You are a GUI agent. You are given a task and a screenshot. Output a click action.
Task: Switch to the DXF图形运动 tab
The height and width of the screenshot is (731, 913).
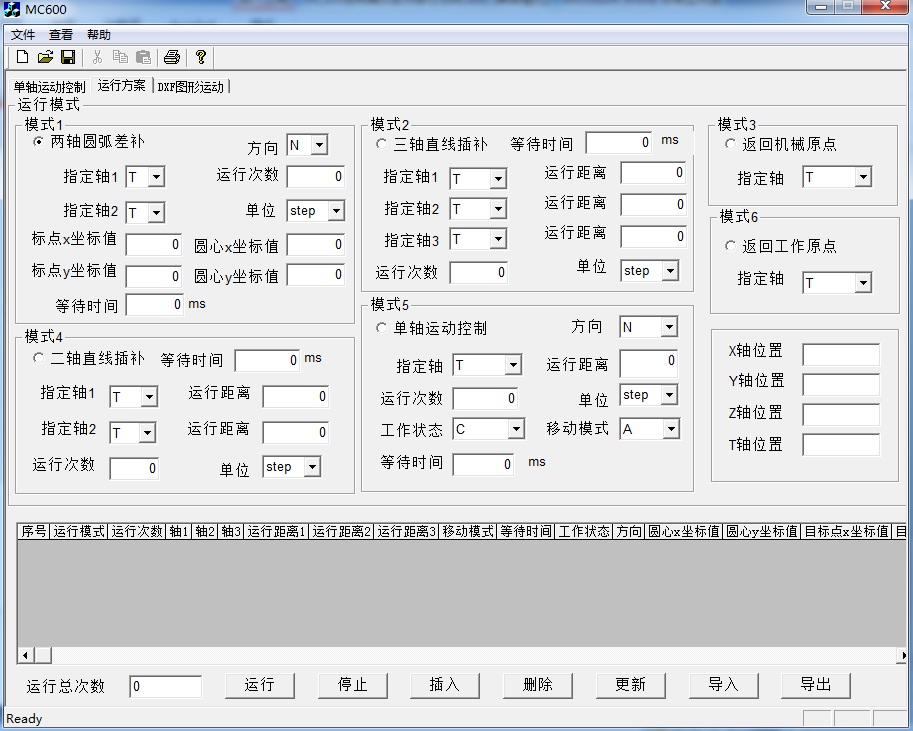point(190,87)
